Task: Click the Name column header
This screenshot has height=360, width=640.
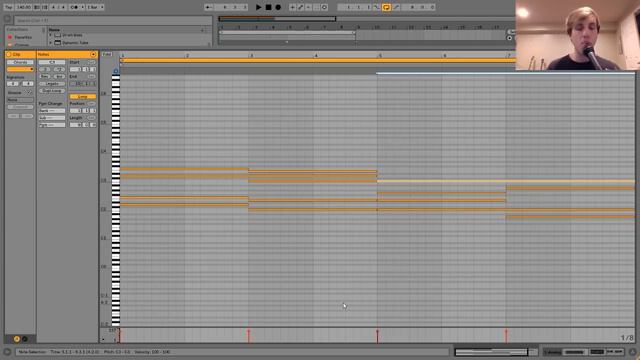Action: 54,30
